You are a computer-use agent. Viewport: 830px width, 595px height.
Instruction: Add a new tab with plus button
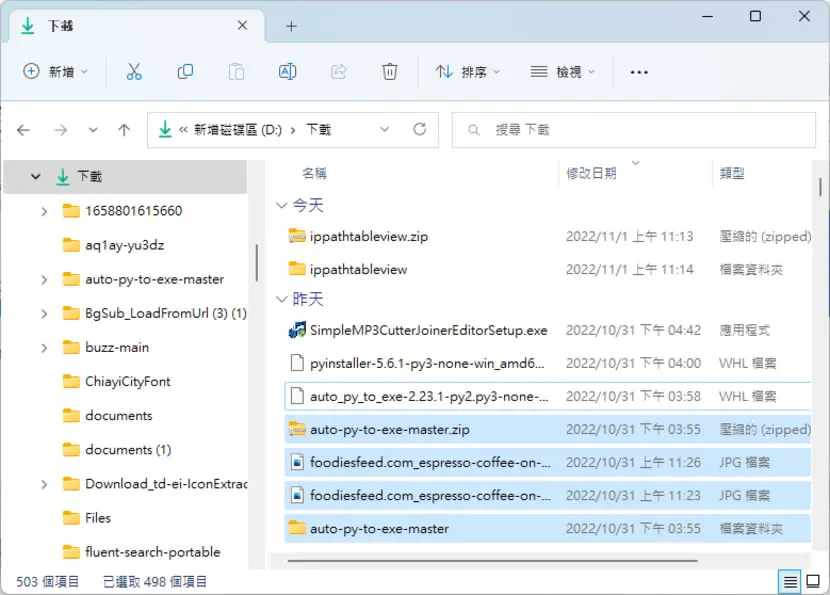(291, 26)
